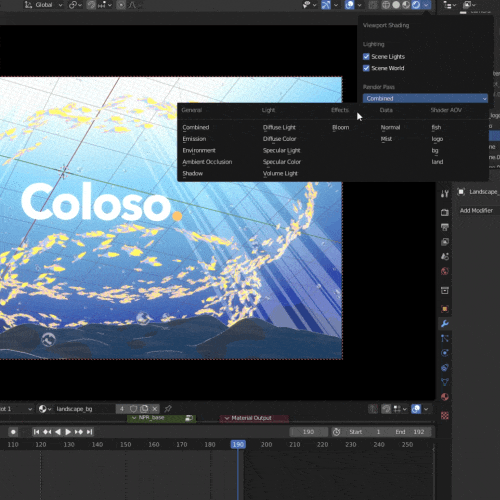Uncheck the Scene World option

[366, 68]
